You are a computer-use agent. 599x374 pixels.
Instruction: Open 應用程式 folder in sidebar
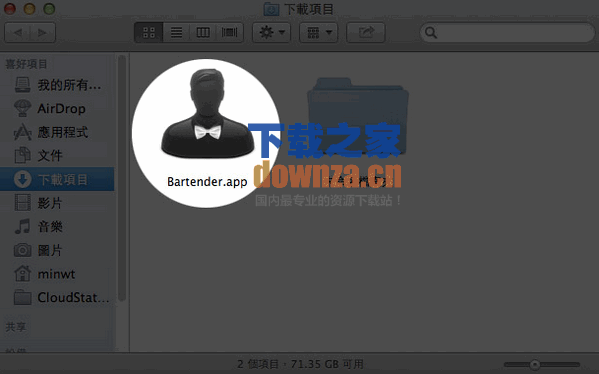[x=57, y=132]
